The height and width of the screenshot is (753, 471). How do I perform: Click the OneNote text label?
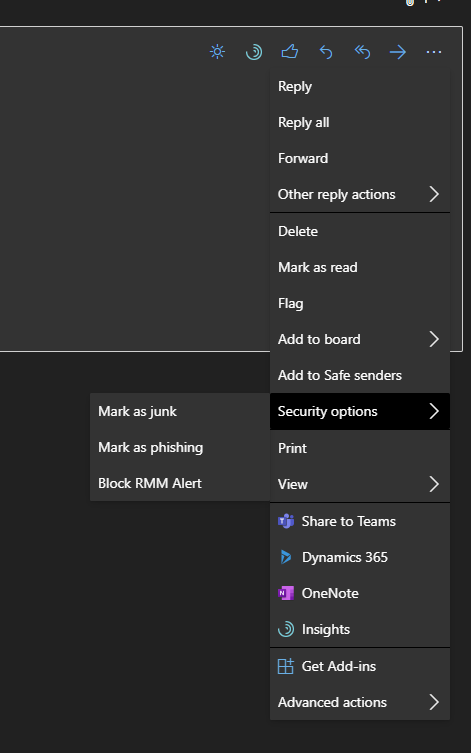(330, 593)
